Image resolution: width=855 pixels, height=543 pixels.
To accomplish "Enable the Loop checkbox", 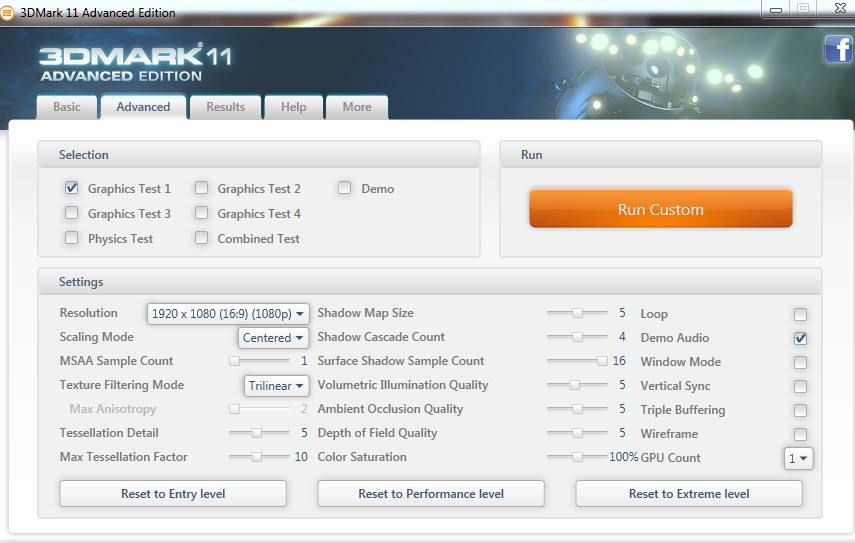I will point(800,315).
